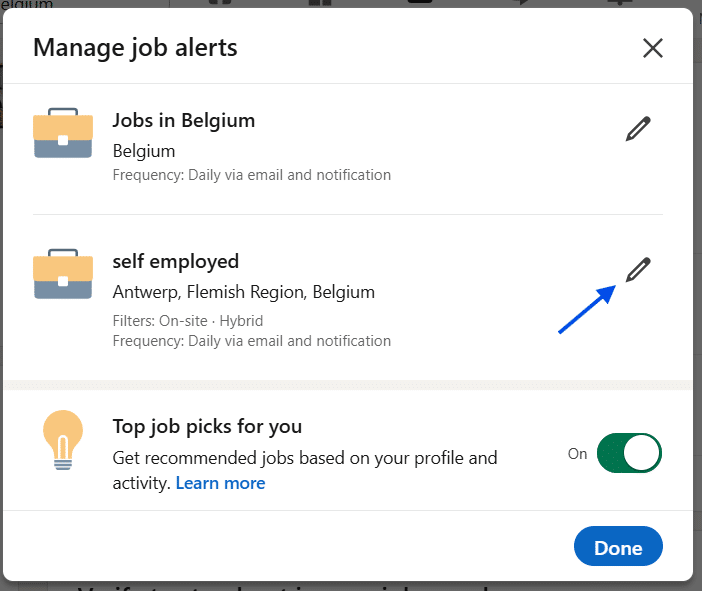This screenshot has height=591, width=702.
Task: Click the Filters: On-site · Hybrid line
Action: (x=188, y=322)
